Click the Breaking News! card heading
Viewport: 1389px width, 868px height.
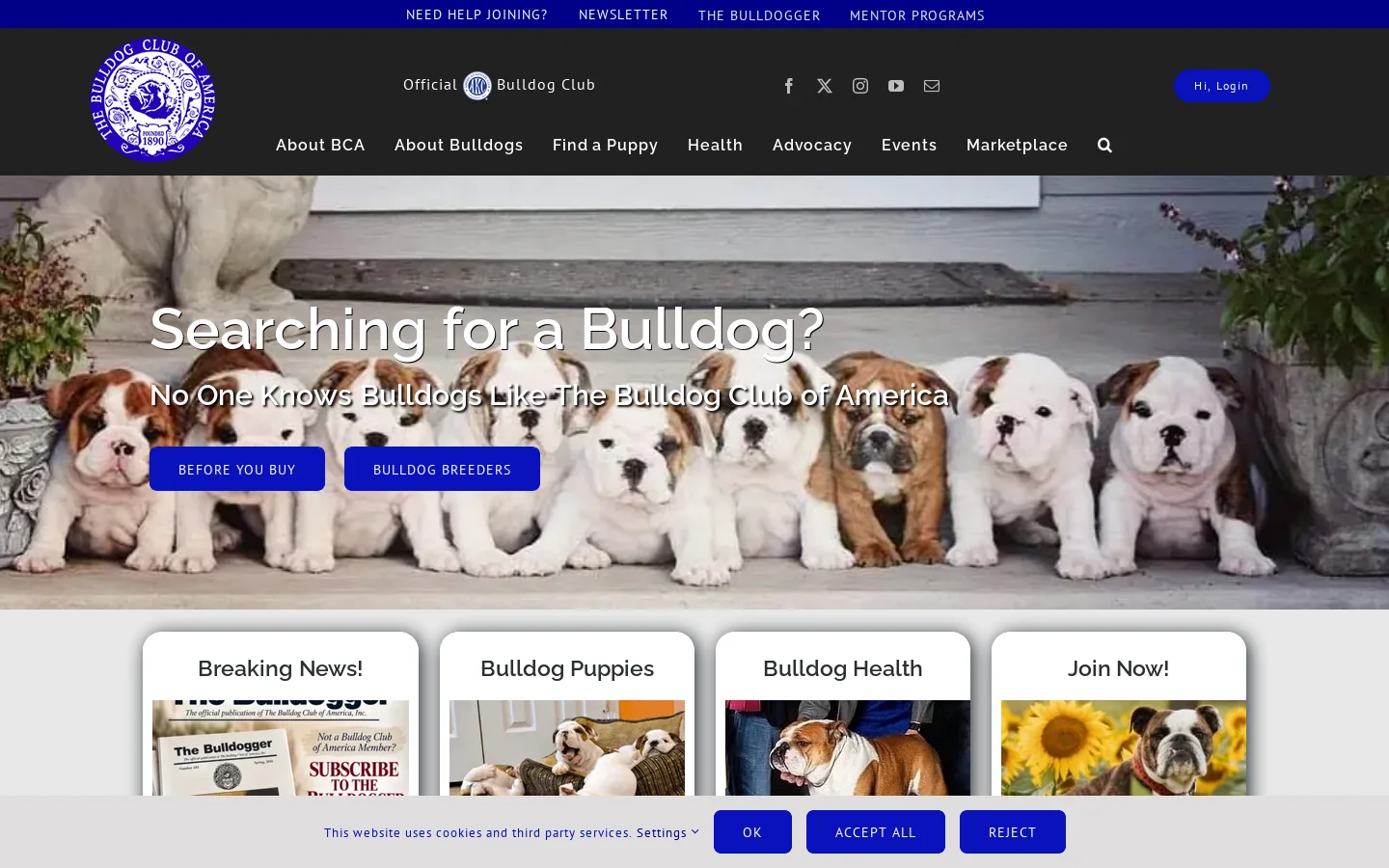tap(280, 668)
